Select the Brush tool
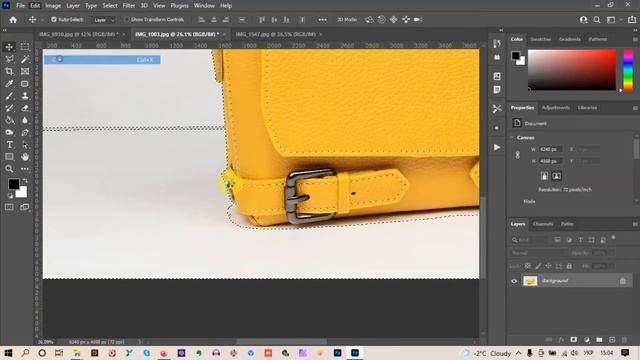The image size is (640, 360). [x=9, y=96]
